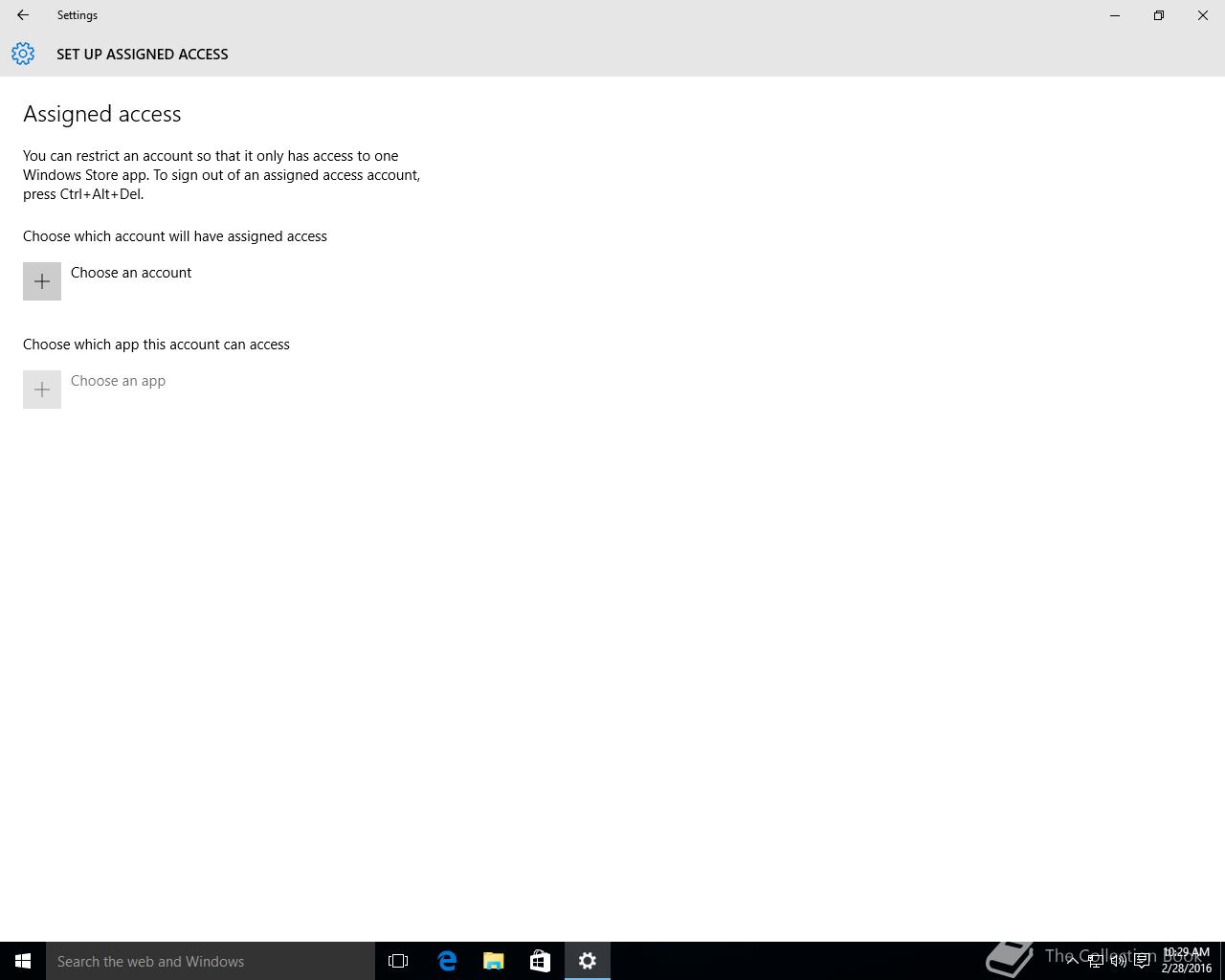Viewport: 1225px width, 980px height.
Task: Restore down the Settings window
Action: [1159, 15]
